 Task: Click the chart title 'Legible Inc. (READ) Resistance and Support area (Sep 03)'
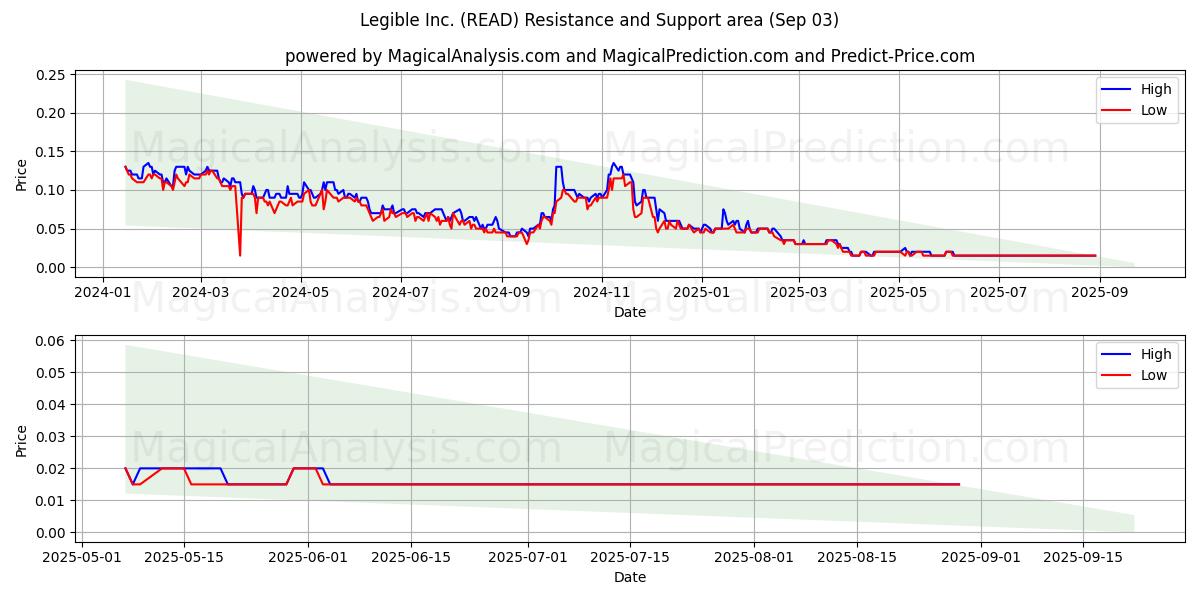point(600,20)
